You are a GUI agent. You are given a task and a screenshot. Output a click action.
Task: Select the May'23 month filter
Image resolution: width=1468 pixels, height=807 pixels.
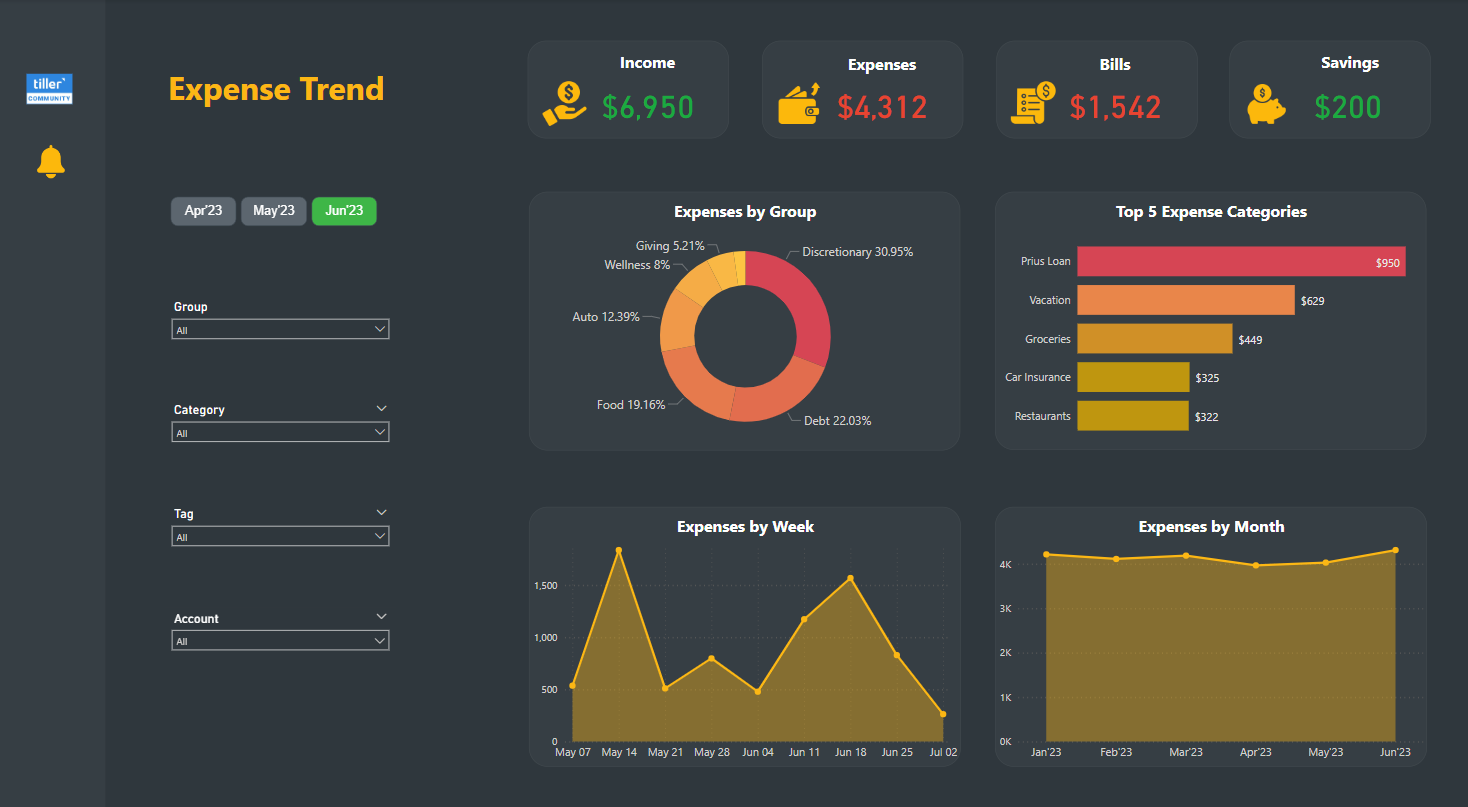tap(274, 211)
